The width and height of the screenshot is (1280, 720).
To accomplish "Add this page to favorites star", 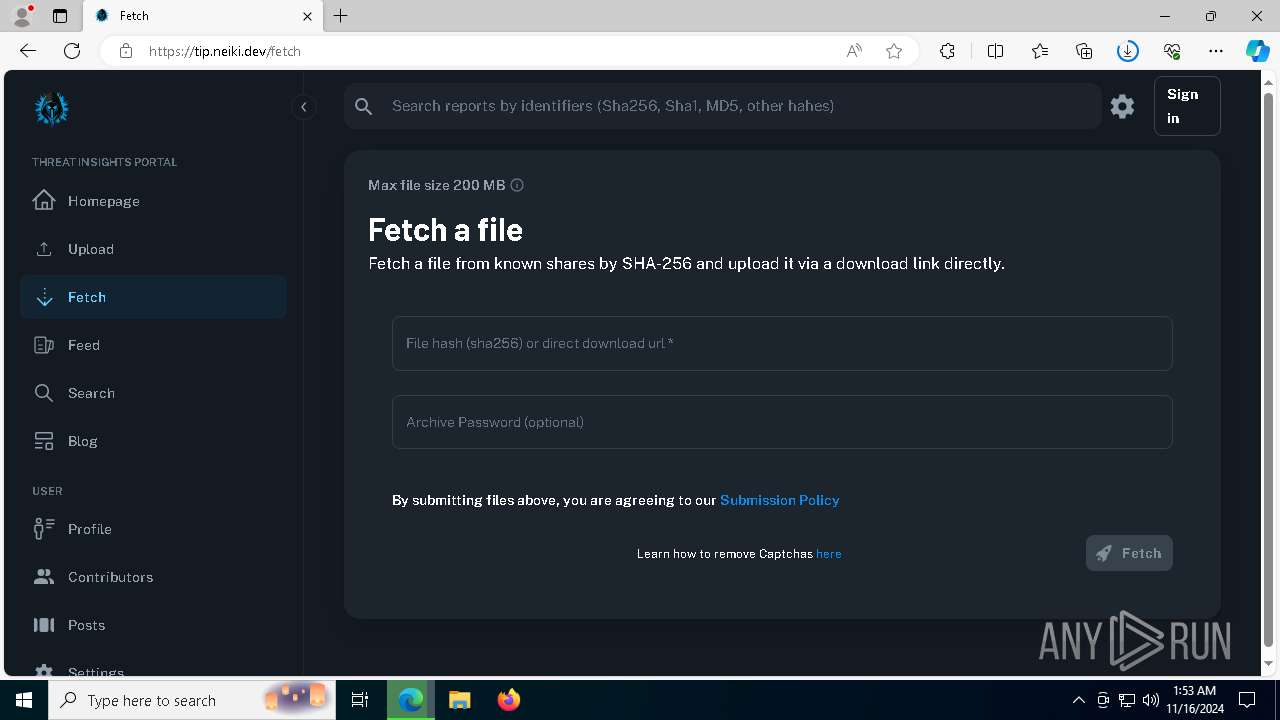I will tap(894, 51).
